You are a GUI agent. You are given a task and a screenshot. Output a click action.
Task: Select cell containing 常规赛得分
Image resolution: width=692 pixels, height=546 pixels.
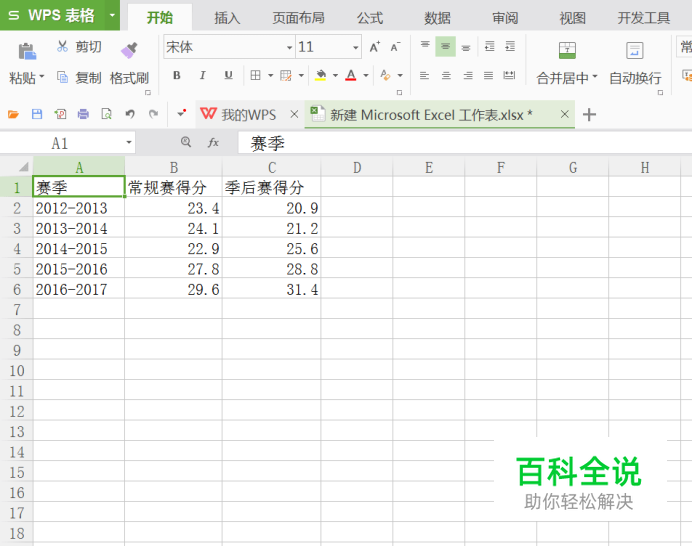173,188
